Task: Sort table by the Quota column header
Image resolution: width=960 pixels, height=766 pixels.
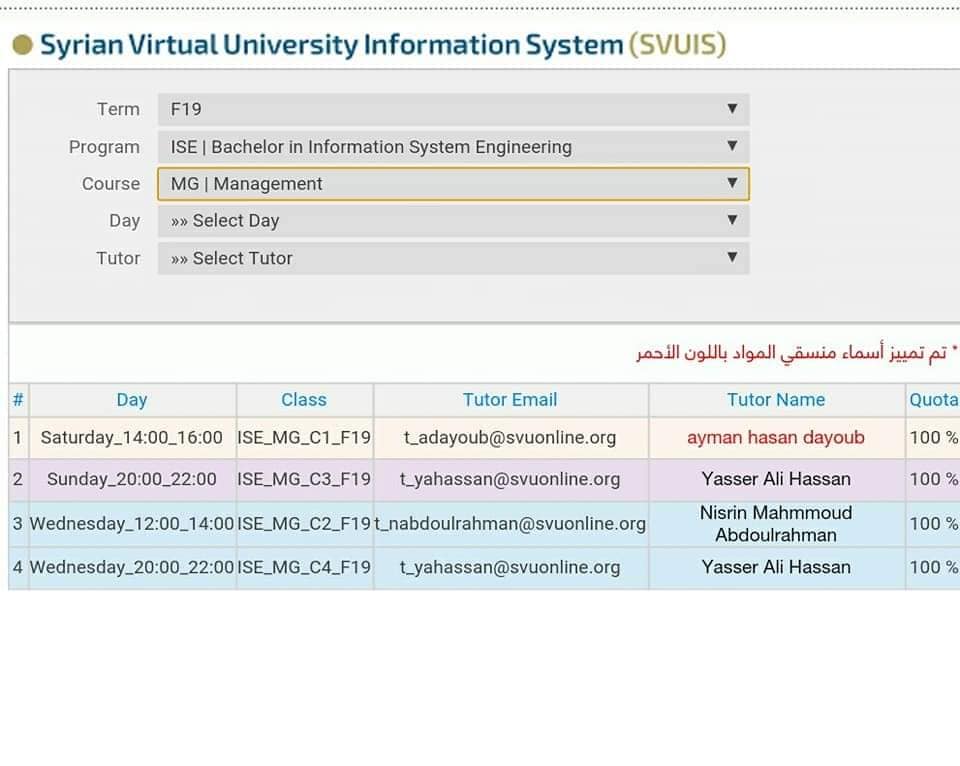Action: pyautogui.click(x=933, y=400)
